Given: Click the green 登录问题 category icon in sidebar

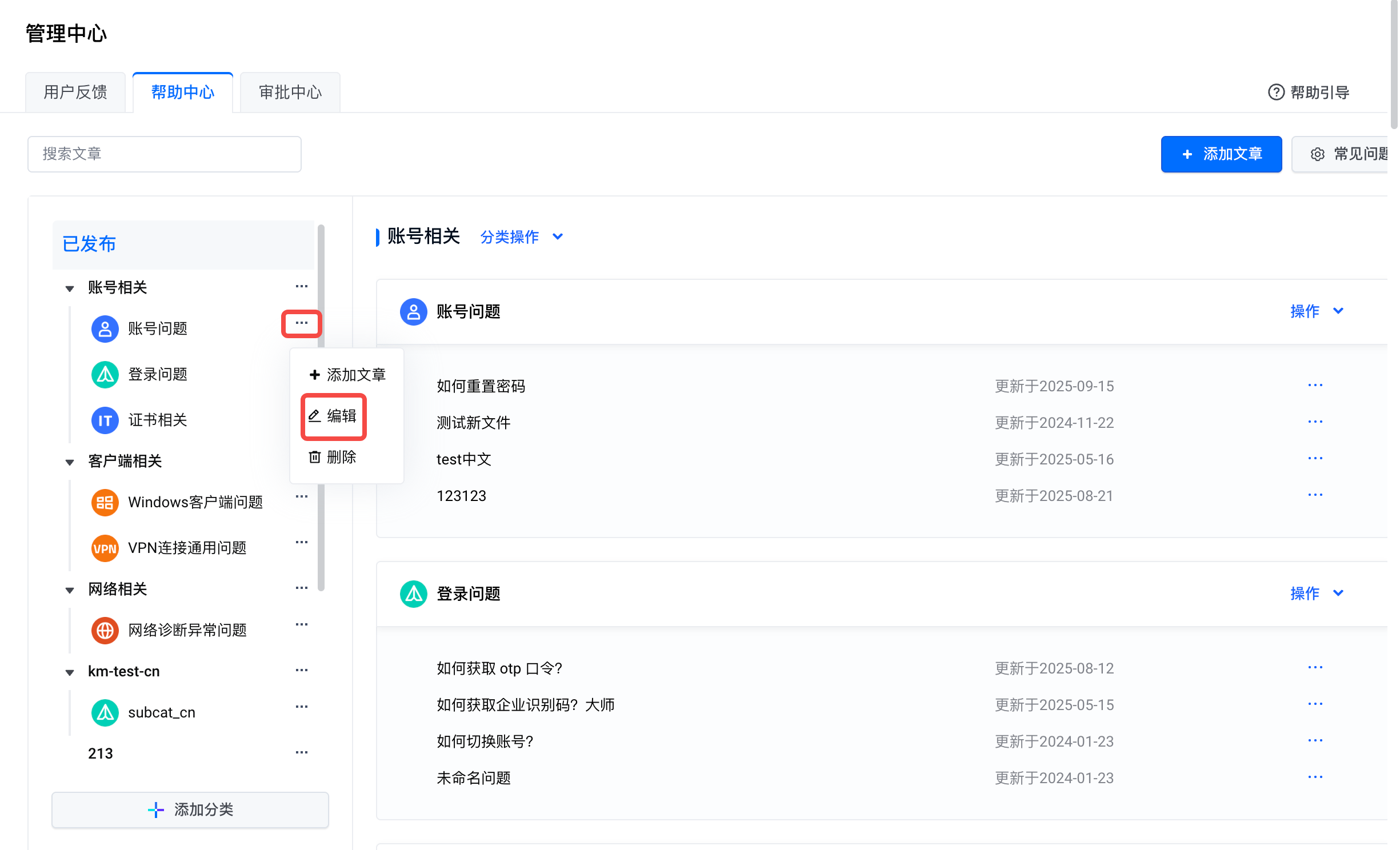Looking at the screenshot, I should click(x=105, y=374).
